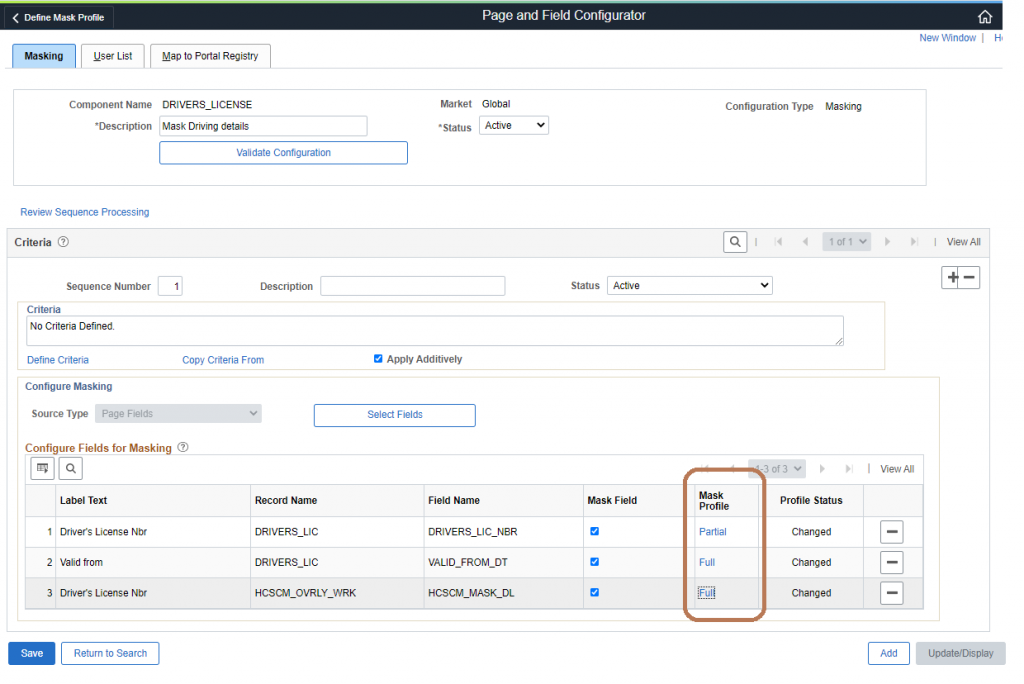Open Full mask profile for VALID_FROM_DT
The height and width of the screenshot is (684, 1024).
coord(707,562)
